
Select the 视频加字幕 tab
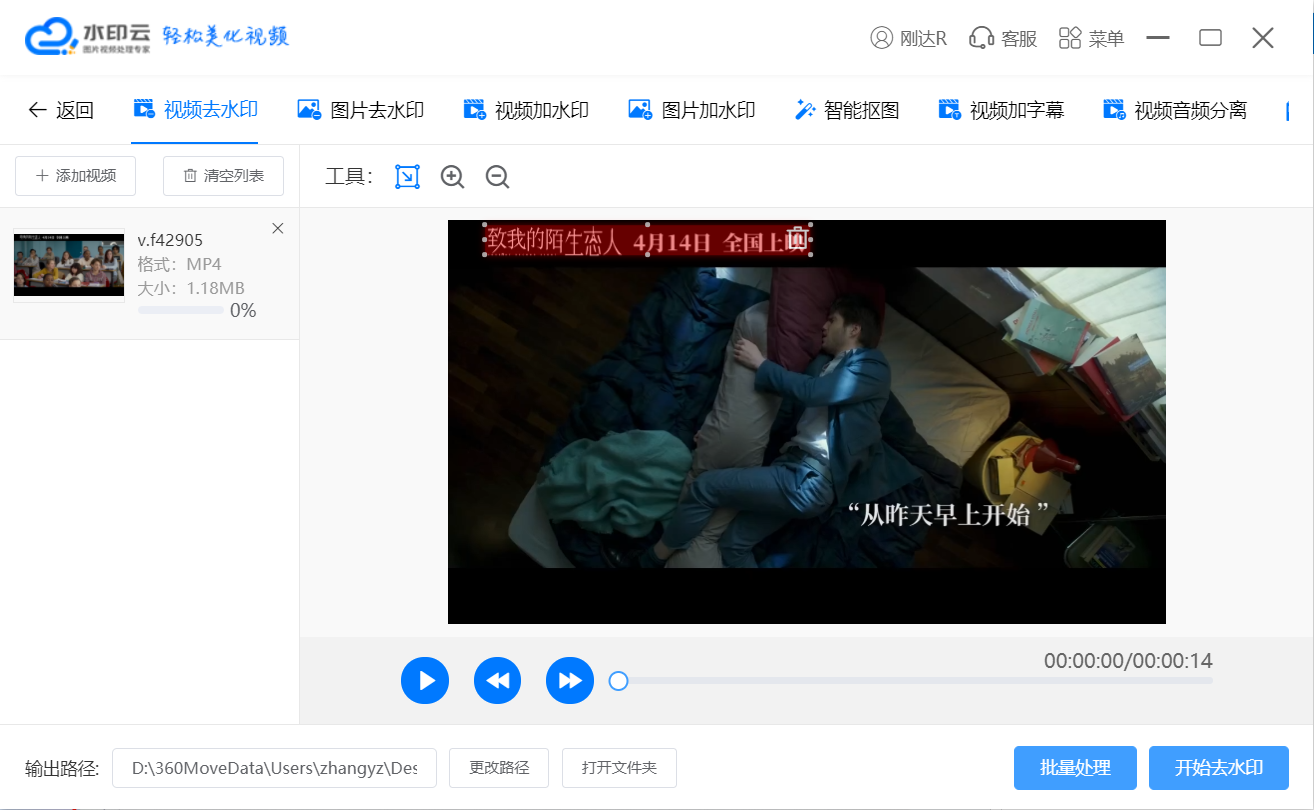click(x=1001, y=110)
